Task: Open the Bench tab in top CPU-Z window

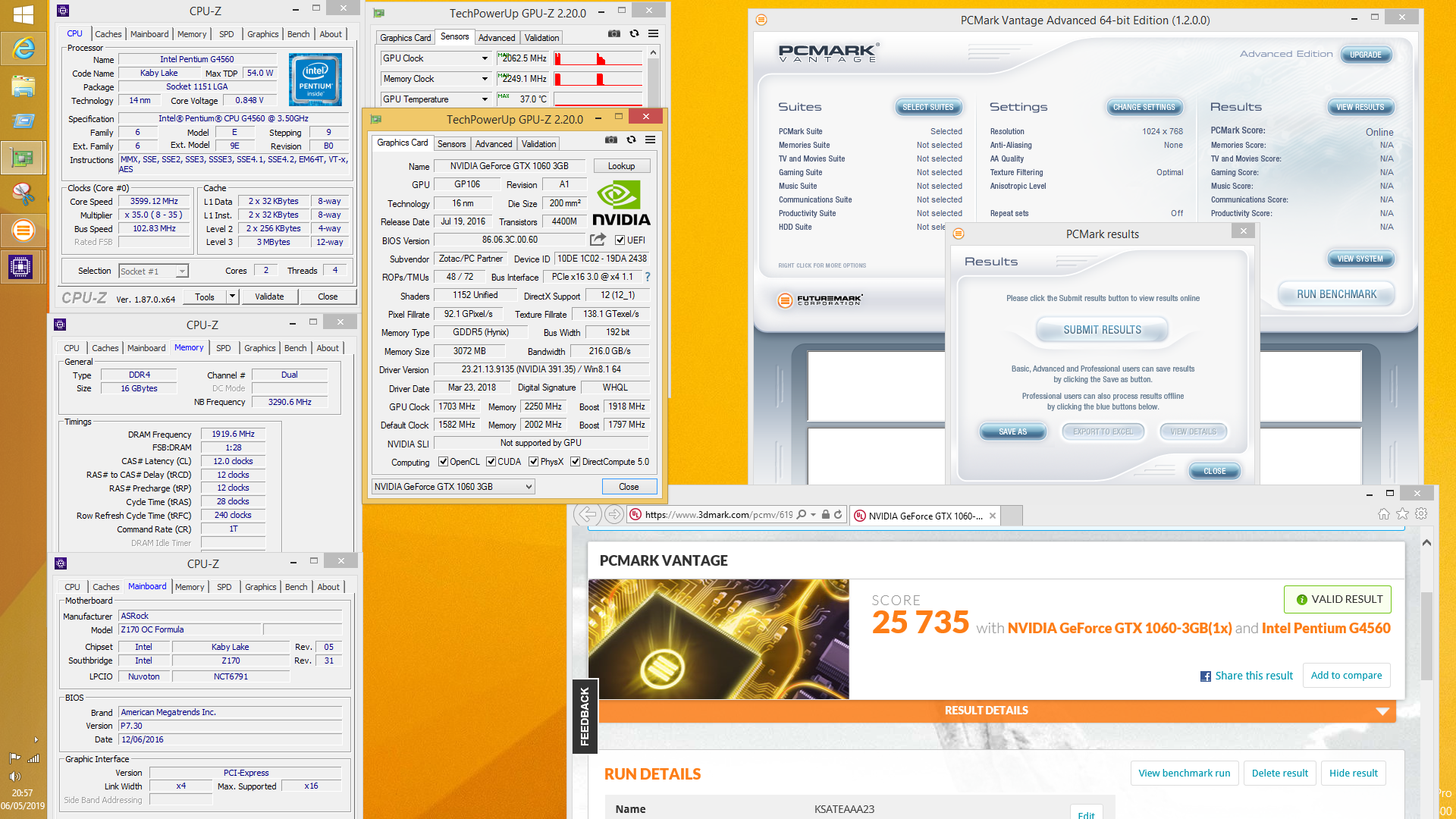Action: click(x=298, y=34)
